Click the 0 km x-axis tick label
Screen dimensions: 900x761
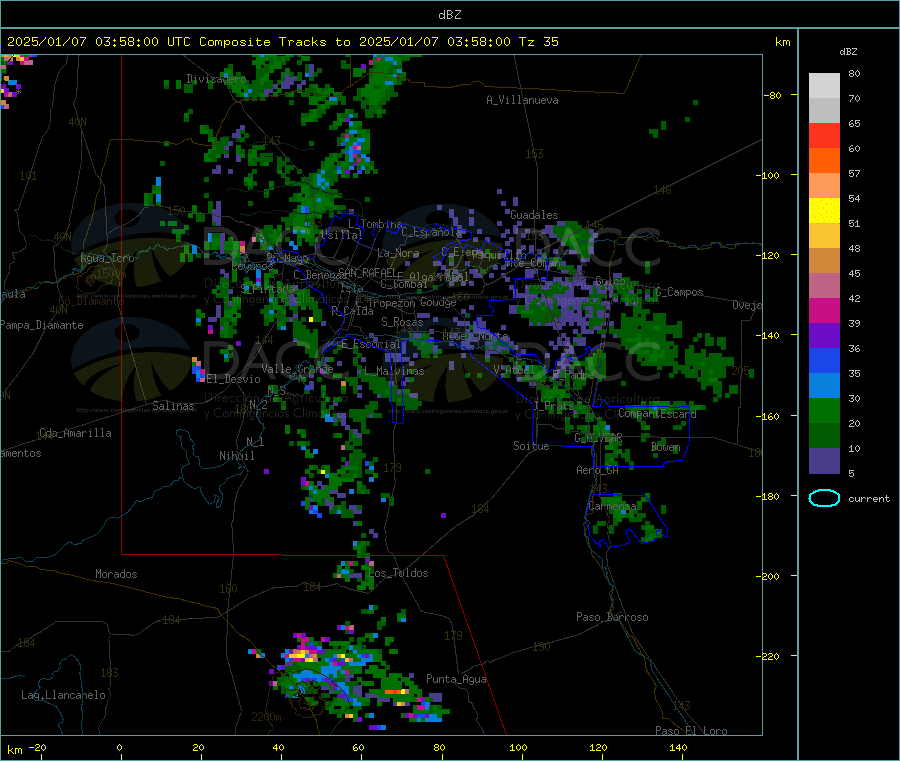pyautogui.click(x=119, y=747)
